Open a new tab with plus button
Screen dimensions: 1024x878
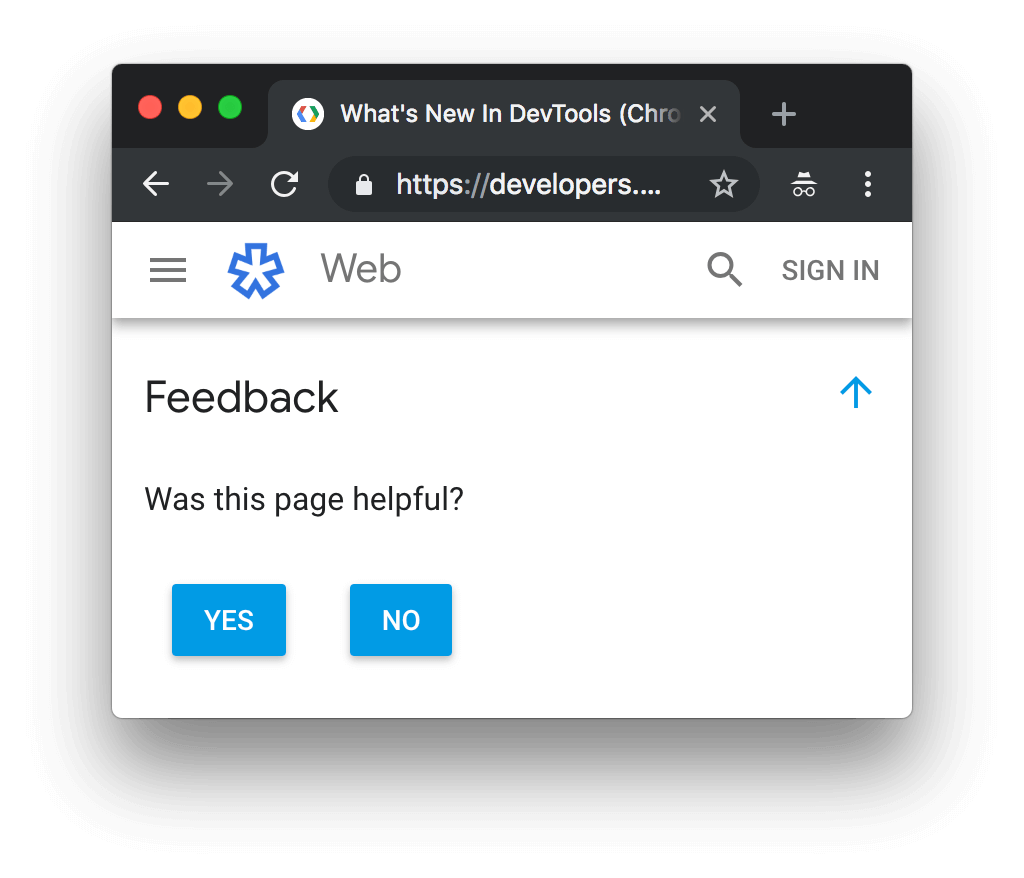784,114
